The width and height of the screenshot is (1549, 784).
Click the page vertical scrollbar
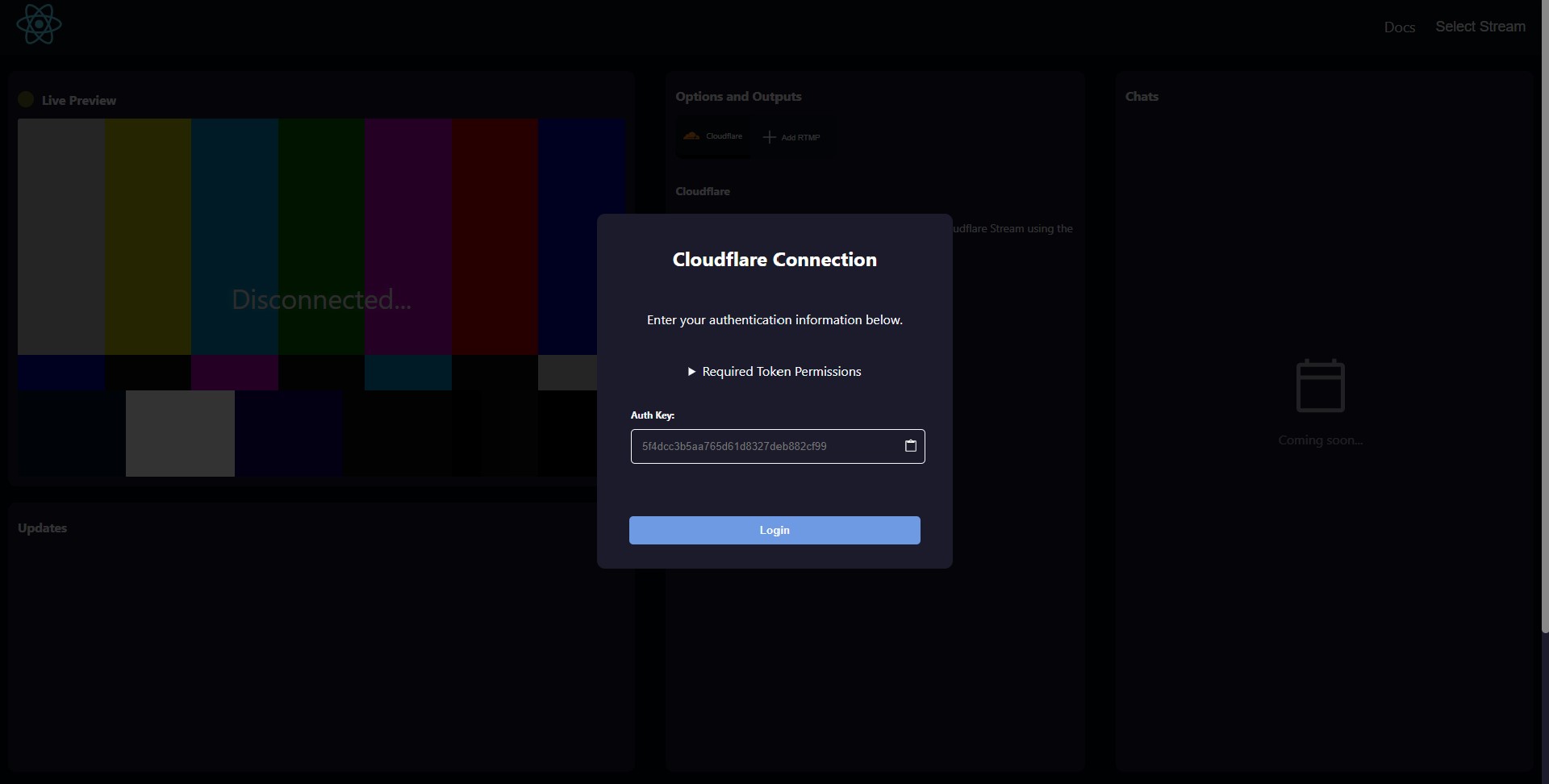click(x=1544, y=315)
